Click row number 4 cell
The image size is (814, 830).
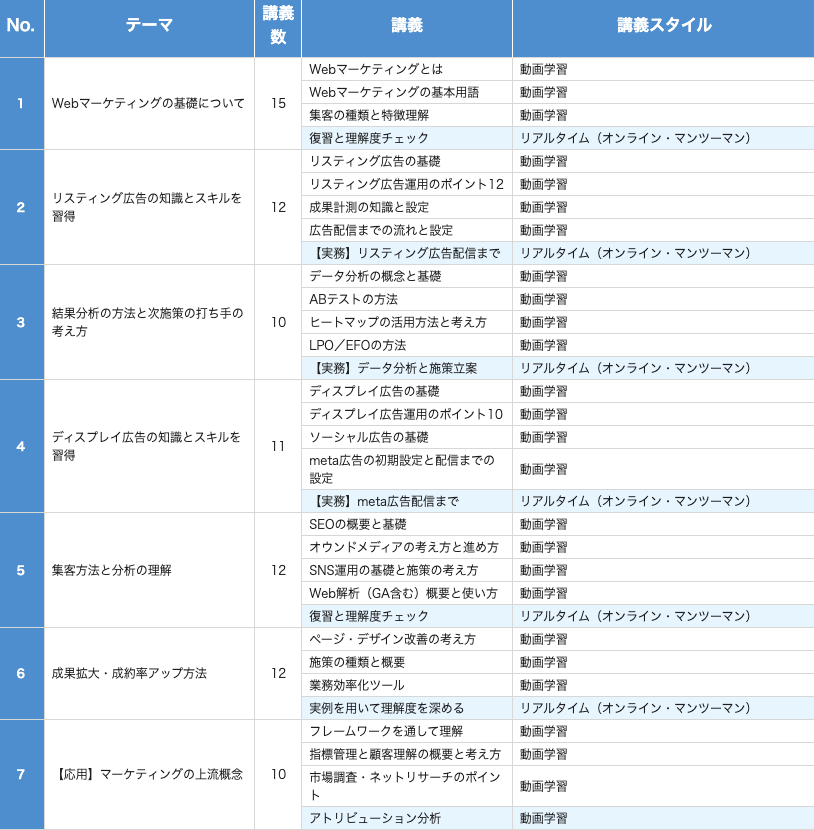[22, 446]
